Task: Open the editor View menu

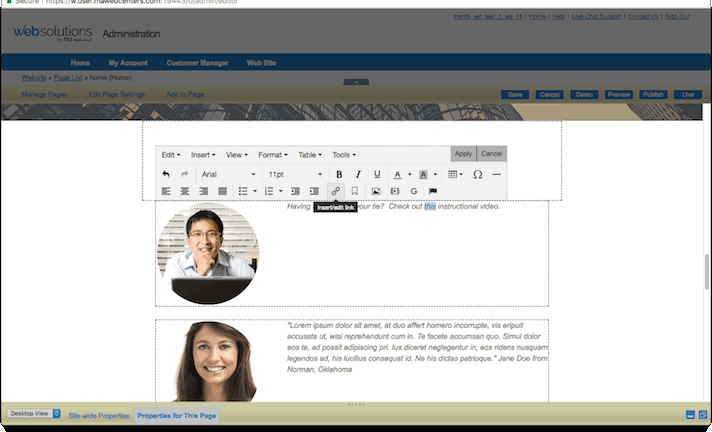Action: coord(237,155)
